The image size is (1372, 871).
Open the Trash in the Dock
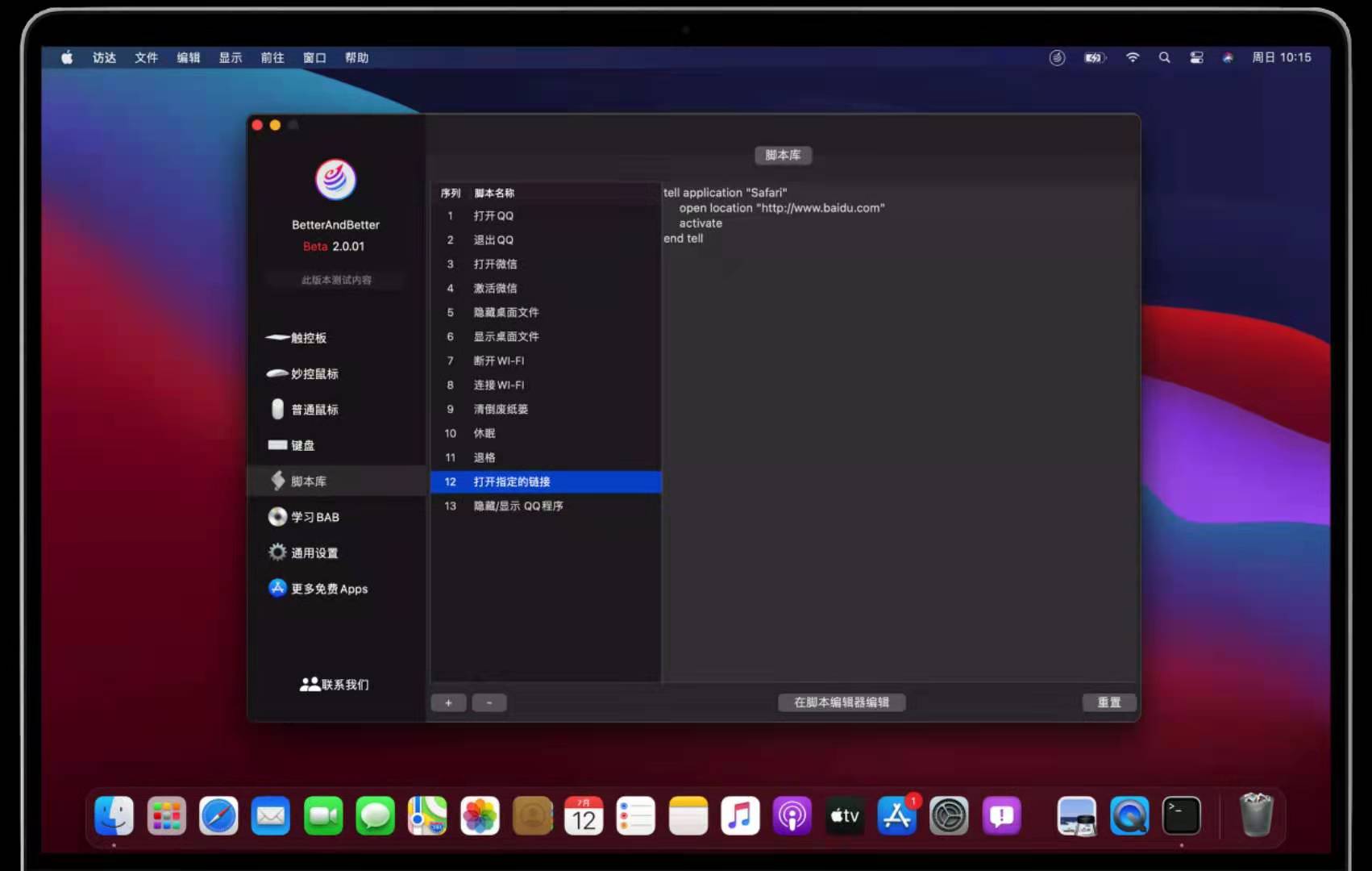point(1255,815)
